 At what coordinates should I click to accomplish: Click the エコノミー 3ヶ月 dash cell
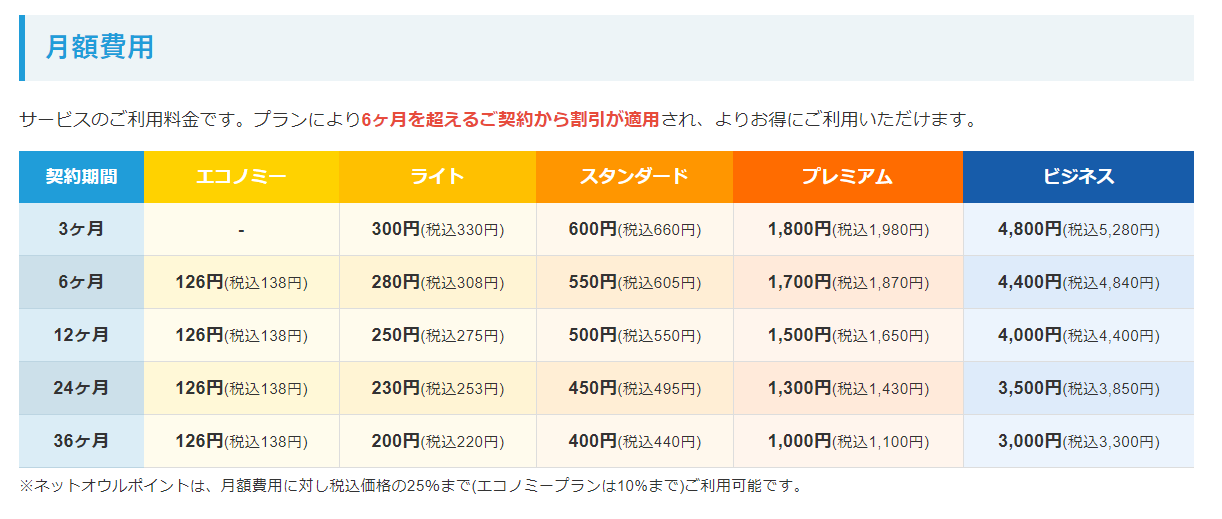[x=241, y=229]
